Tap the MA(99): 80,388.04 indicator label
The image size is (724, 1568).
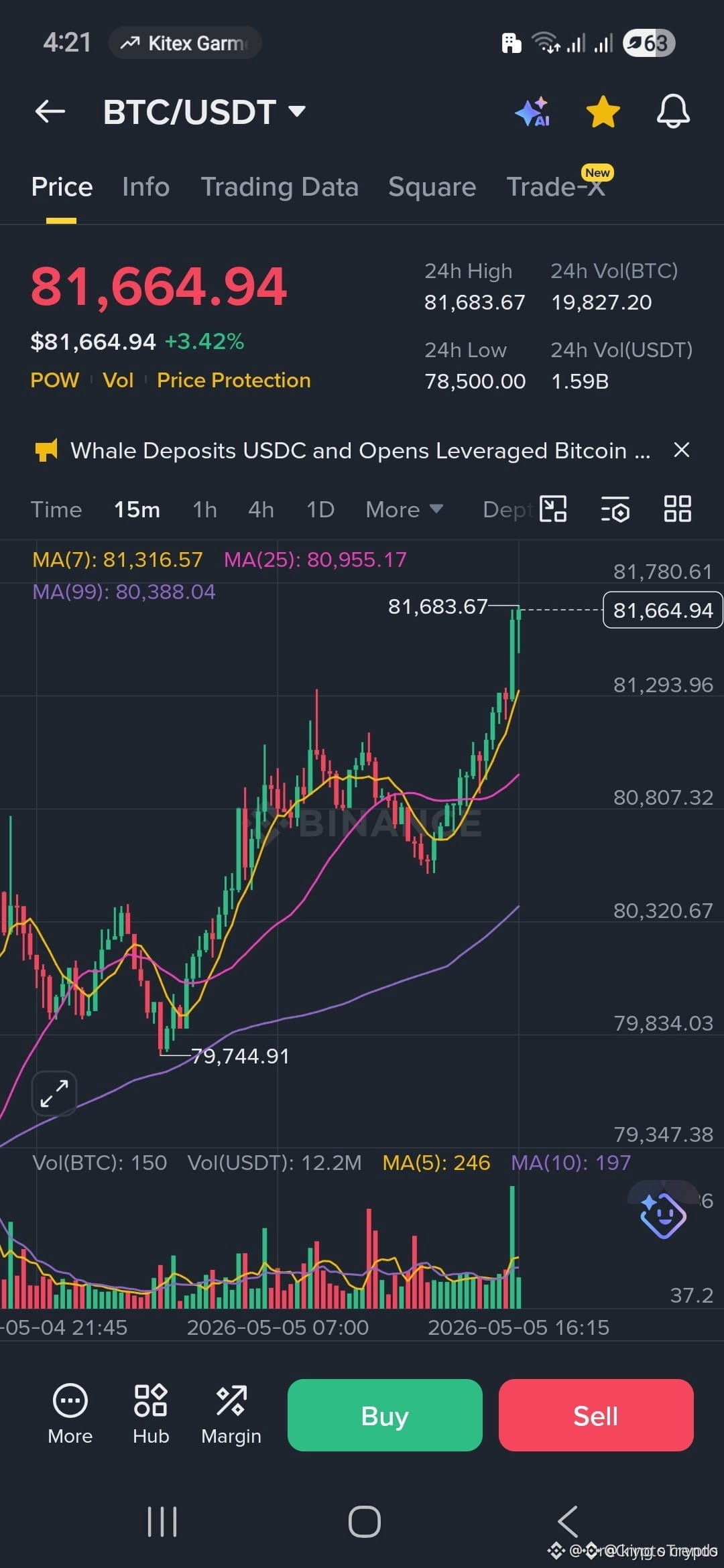coord(124,592)
